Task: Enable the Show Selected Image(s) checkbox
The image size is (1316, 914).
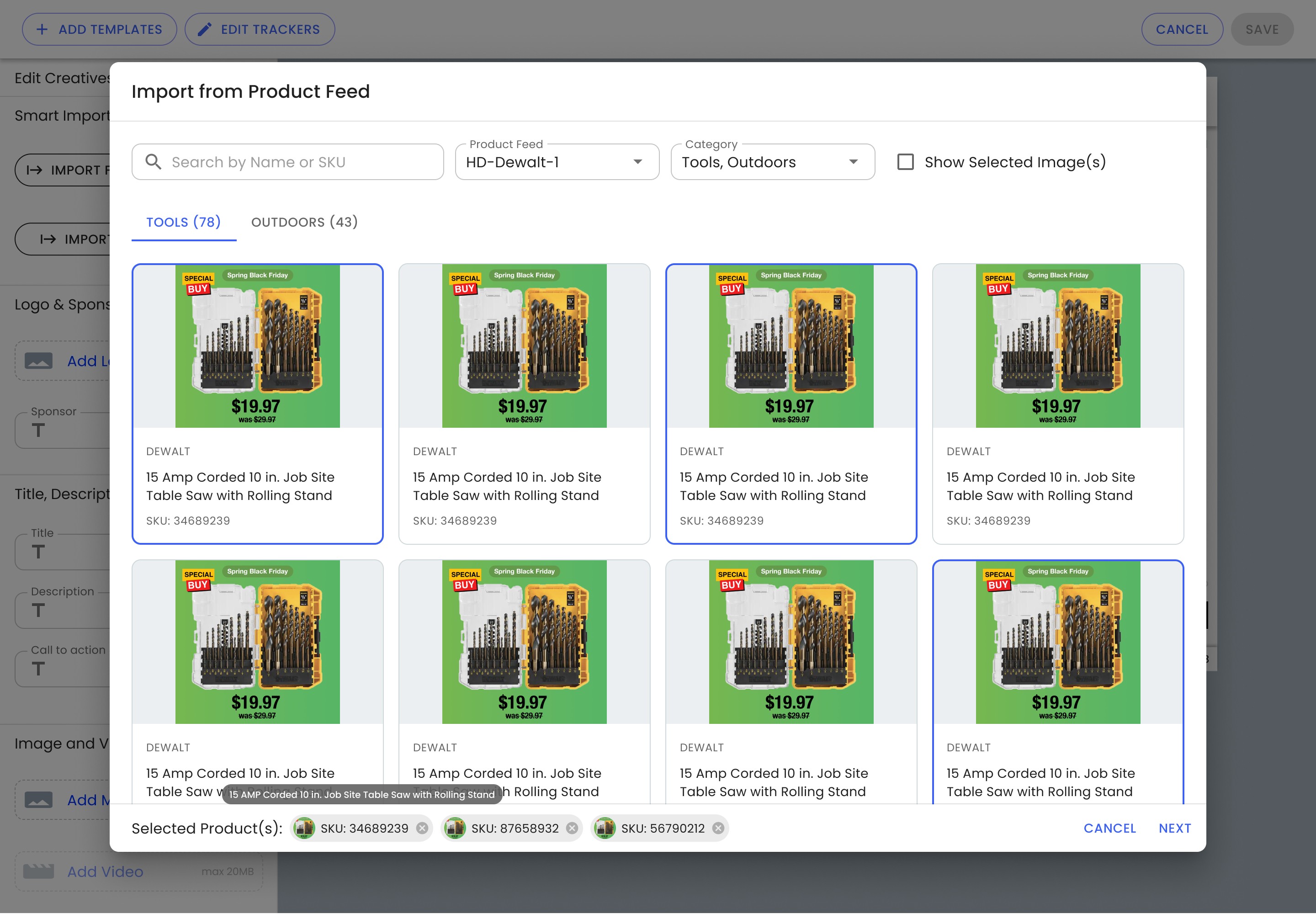Action: point(905,162)
